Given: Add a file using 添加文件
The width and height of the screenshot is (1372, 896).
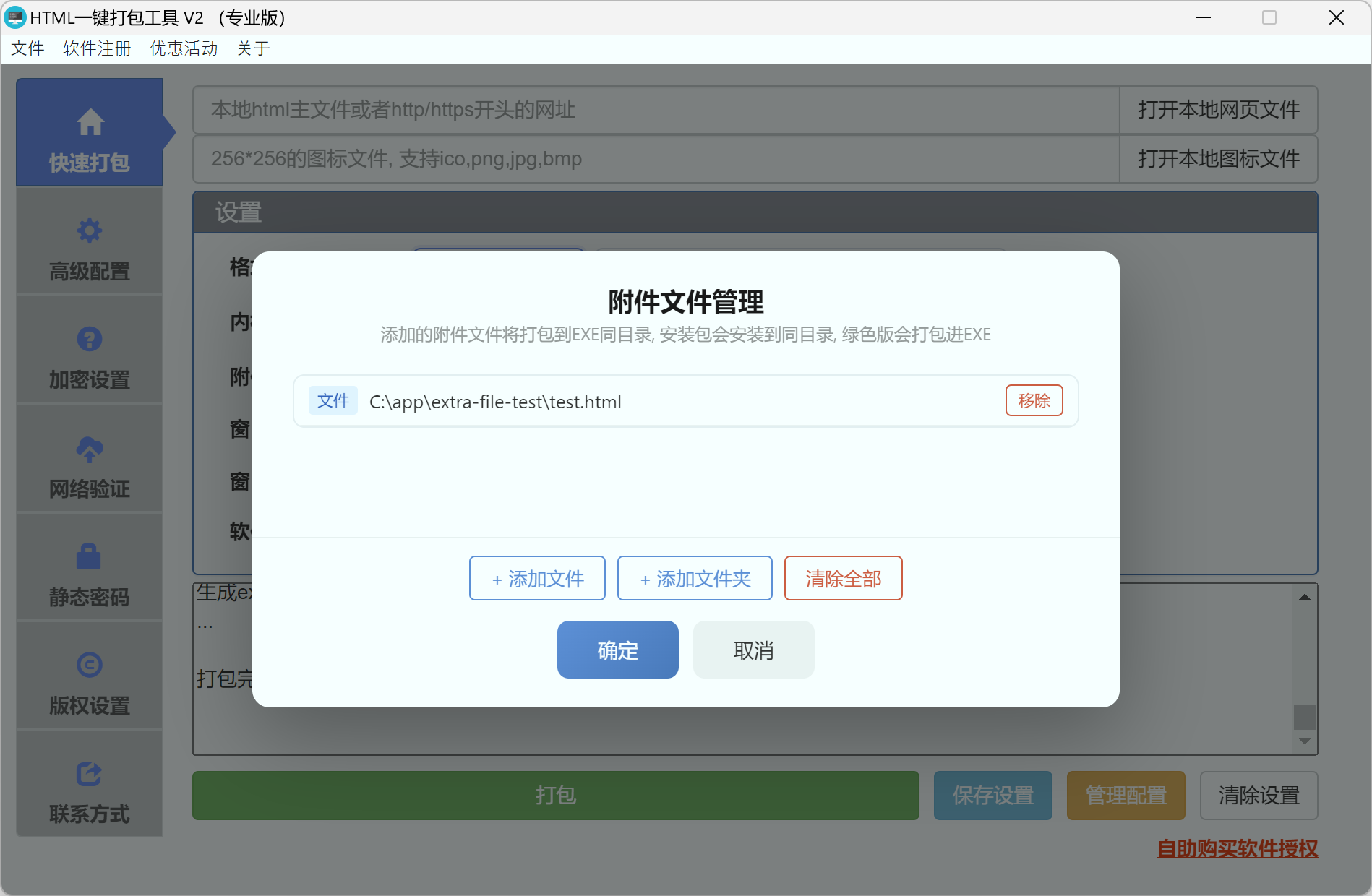Looking at the screenshot, I should (537, 578).
